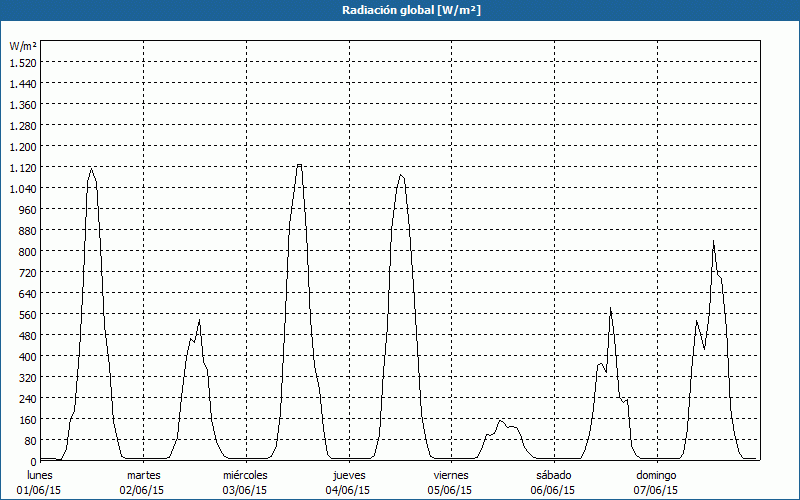Click the highest radiation peak on miércoles

[x=299, y=165]
